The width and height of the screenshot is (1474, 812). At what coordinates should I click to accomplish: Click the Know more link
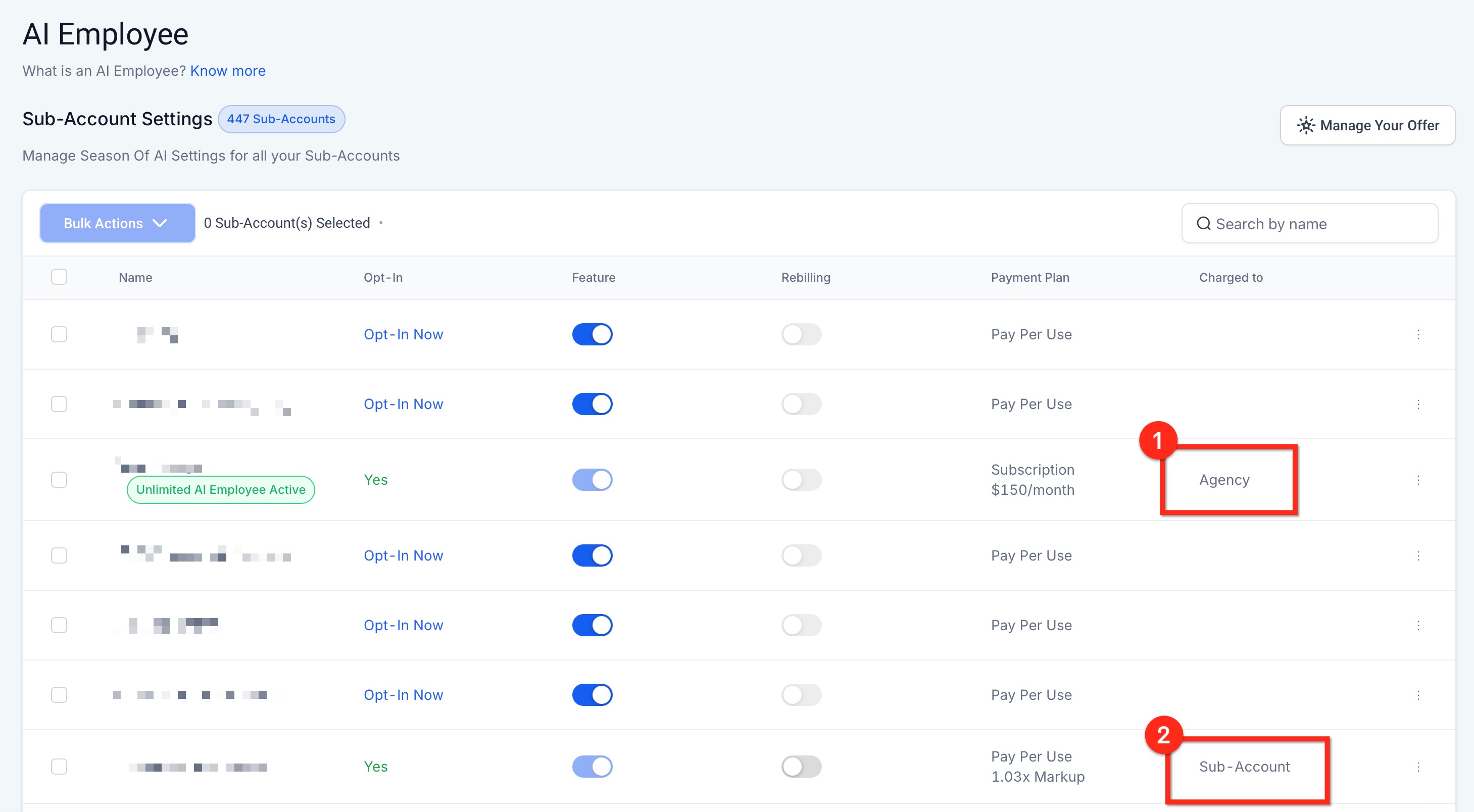[228, 71]
